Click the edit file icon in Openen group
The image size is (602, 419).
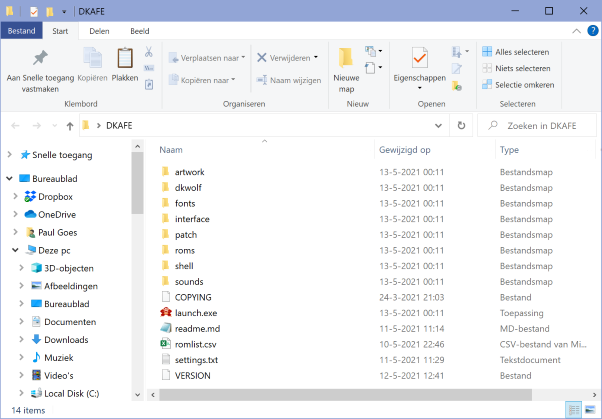(x=456, y=68)
